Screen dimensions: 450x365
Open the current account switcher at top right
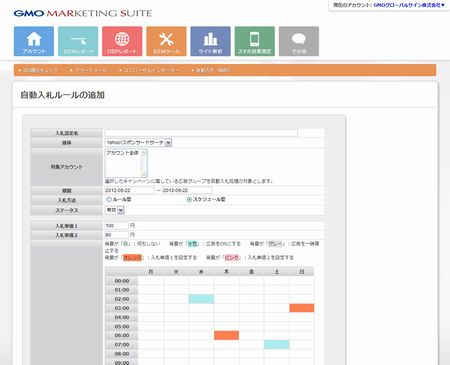[409, 5]
